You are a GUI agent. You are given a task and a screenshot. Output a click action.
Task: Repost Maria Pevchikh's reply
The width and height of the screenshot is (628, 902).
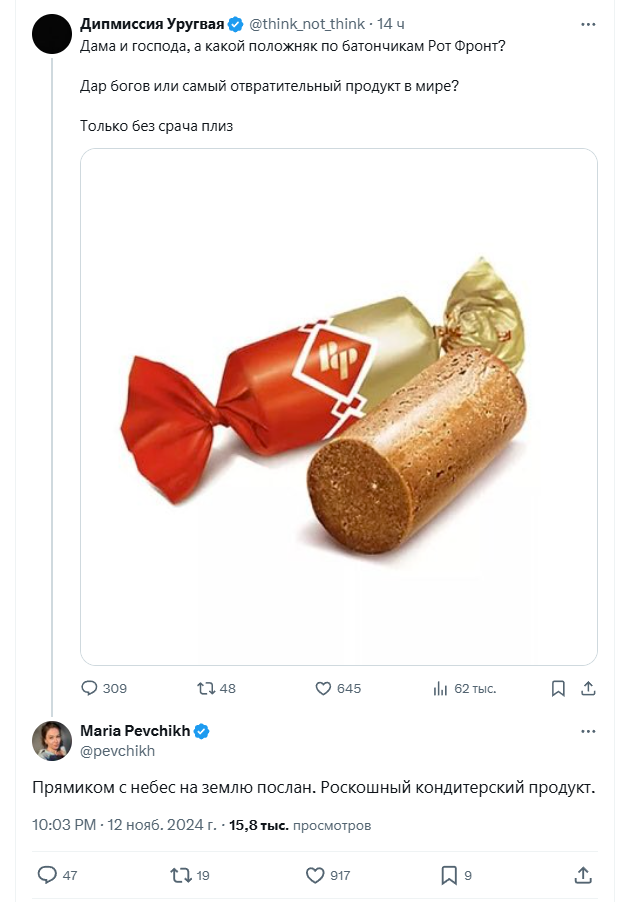coord(181,875)
